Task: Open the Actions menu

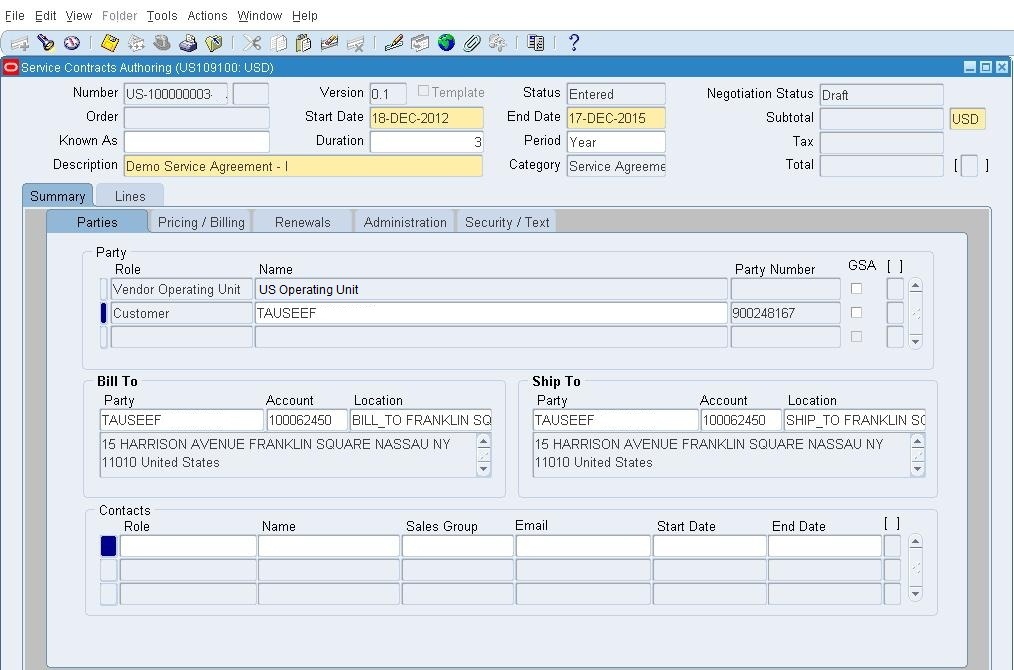Action: (x=206, y=15)
